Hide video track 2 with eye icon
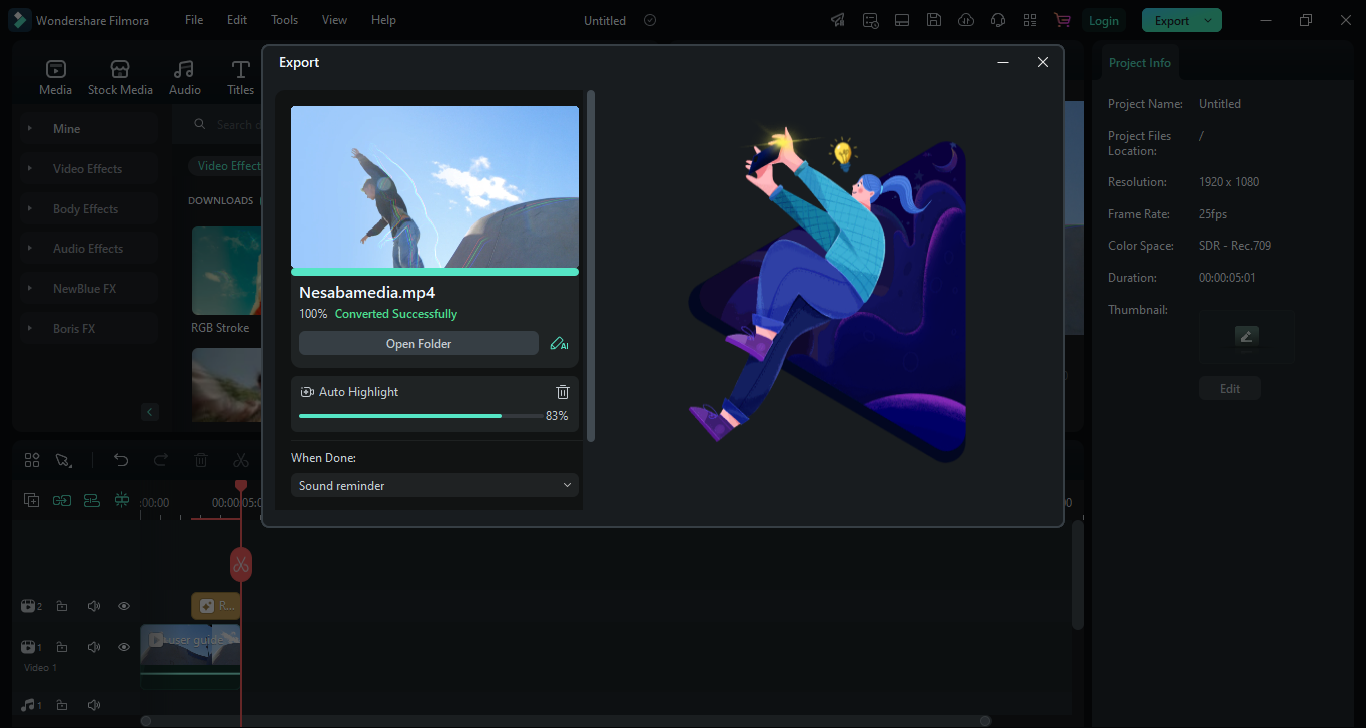 tap(124, 606)
